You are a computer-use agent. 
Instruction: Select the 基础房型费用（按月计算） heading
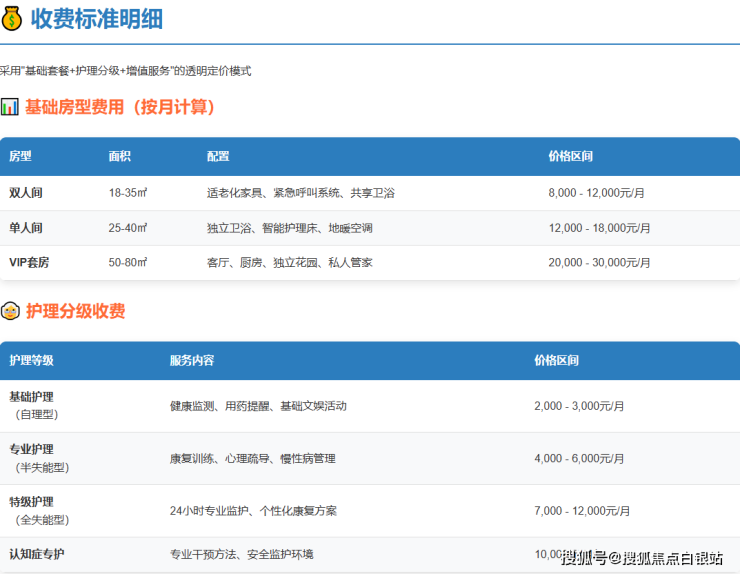[120, 106]
